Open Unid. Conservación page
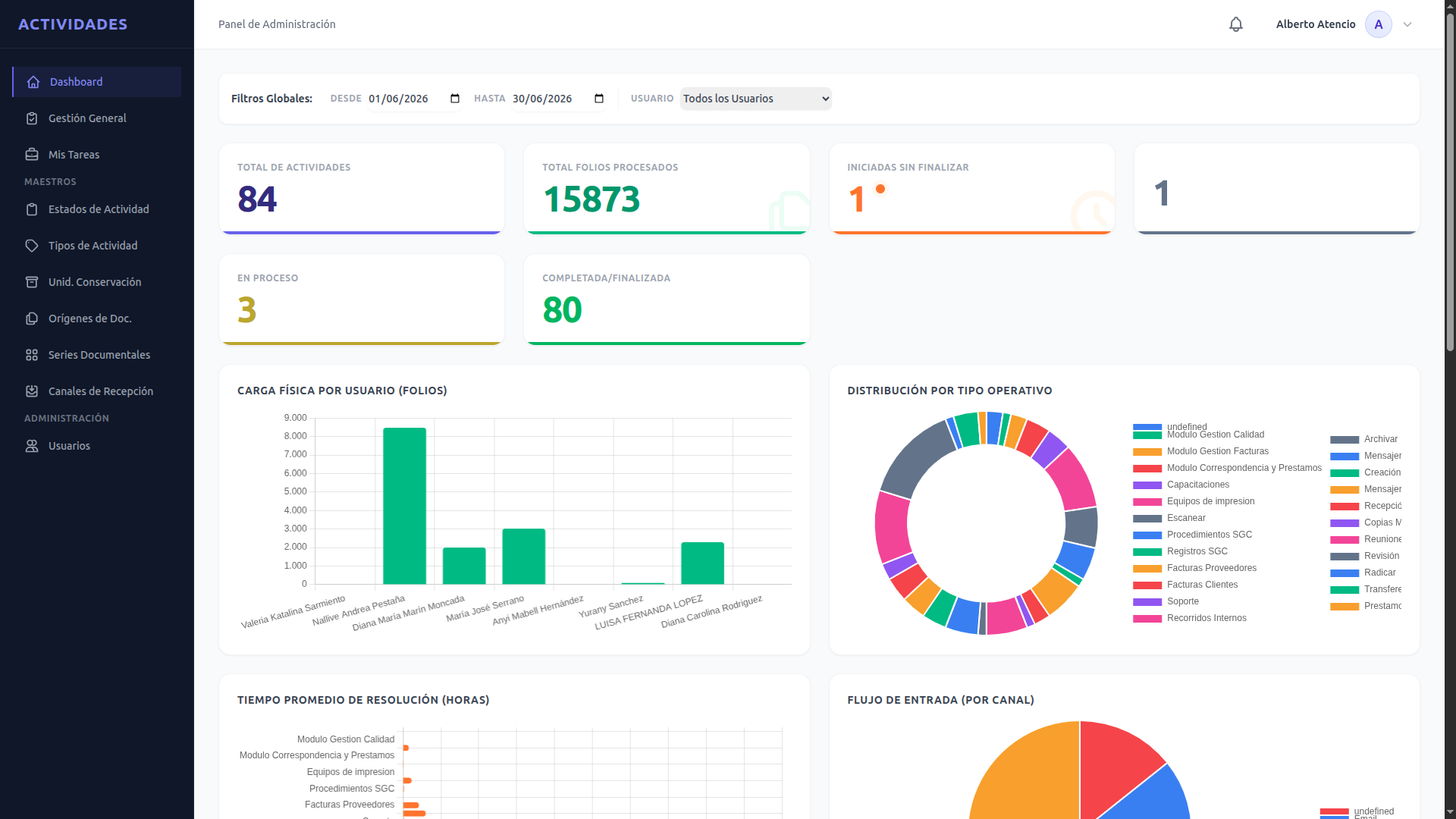The image size is (1456, 819). click(97, 282)
